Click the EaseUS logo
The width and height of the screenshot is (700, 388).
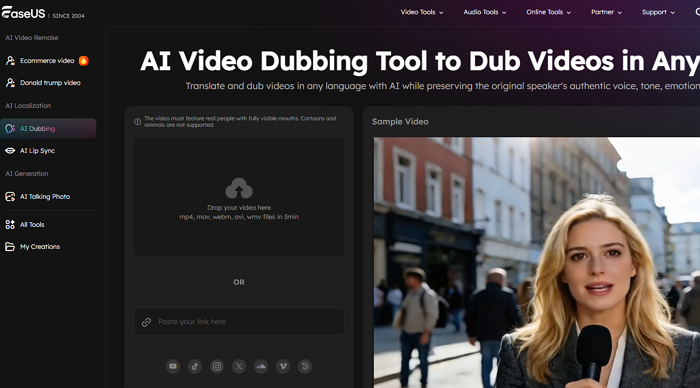[23, 13]
